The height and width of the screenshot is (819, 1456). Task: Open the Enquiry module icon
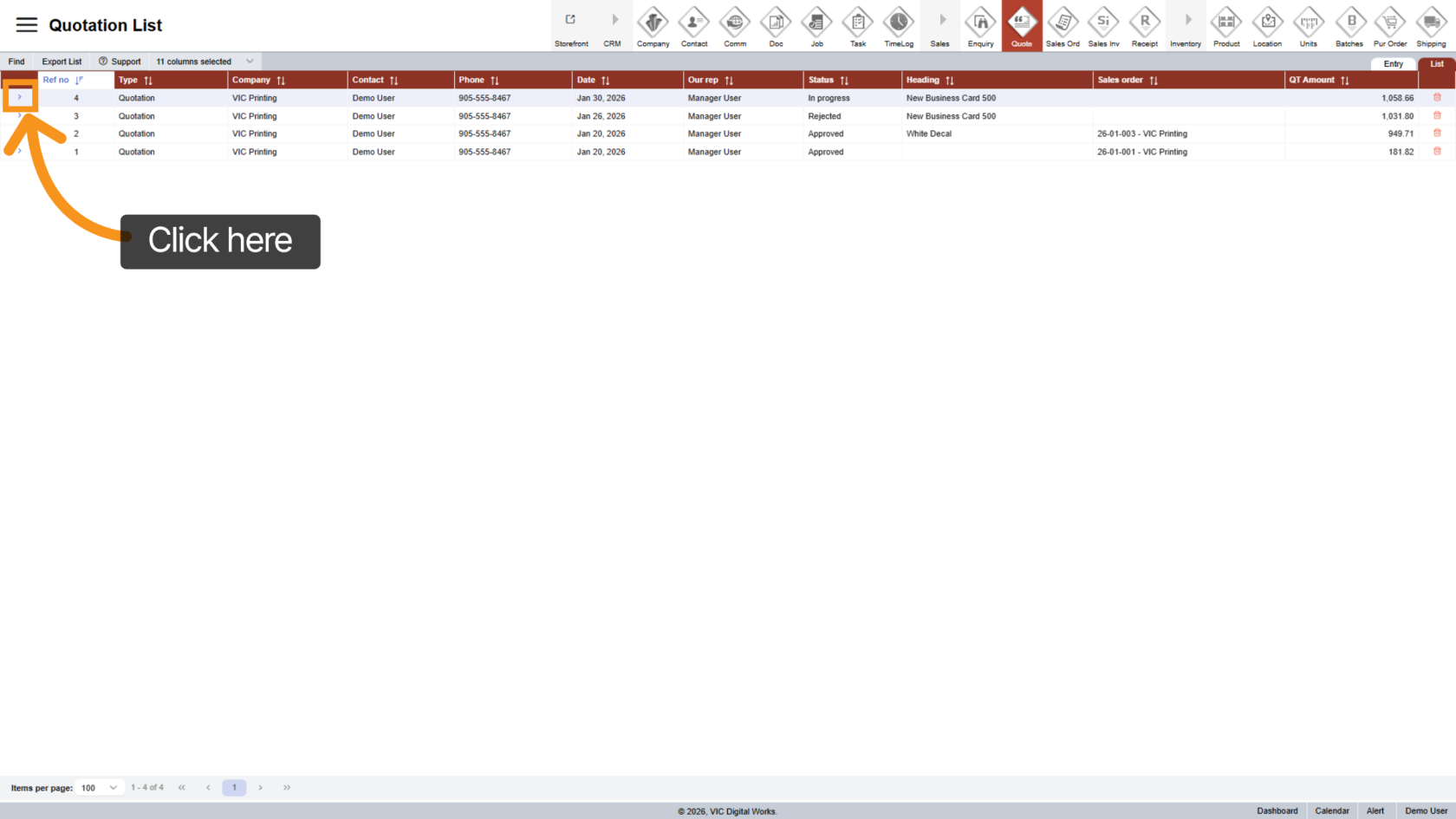pos(980,25)
